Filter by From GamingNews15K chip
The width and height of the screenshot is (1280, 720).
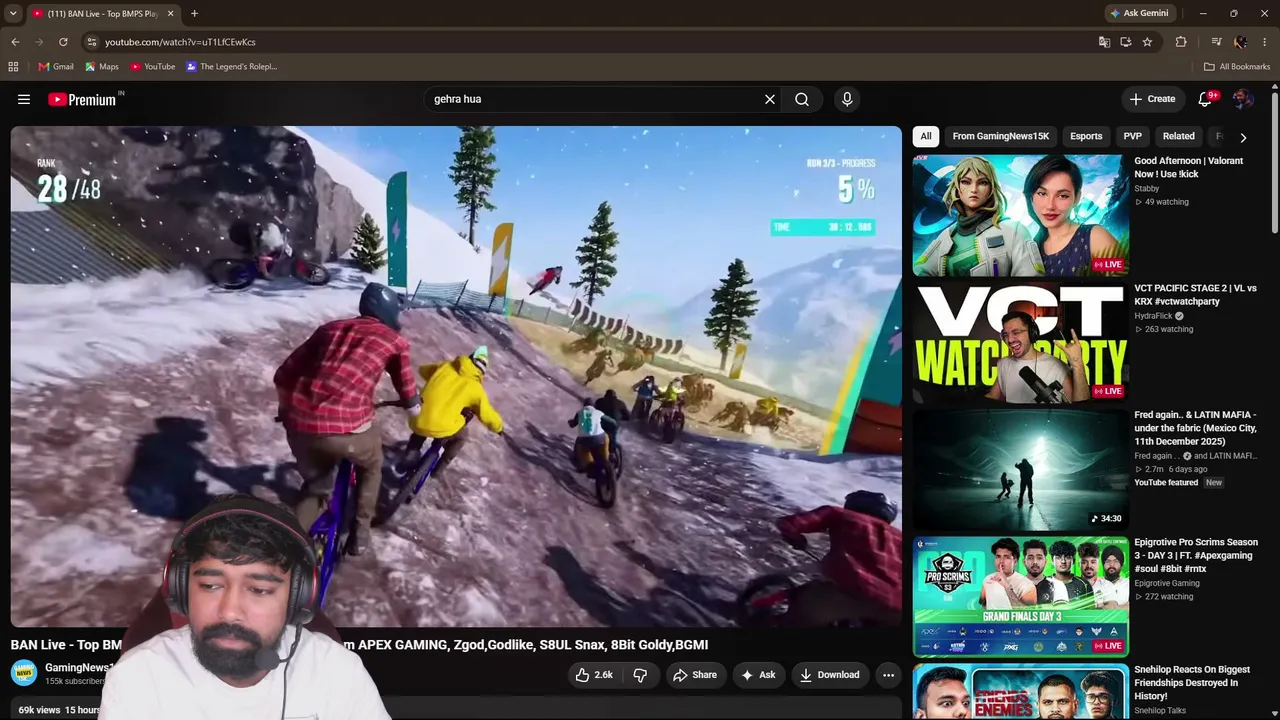click(1001, 136)
